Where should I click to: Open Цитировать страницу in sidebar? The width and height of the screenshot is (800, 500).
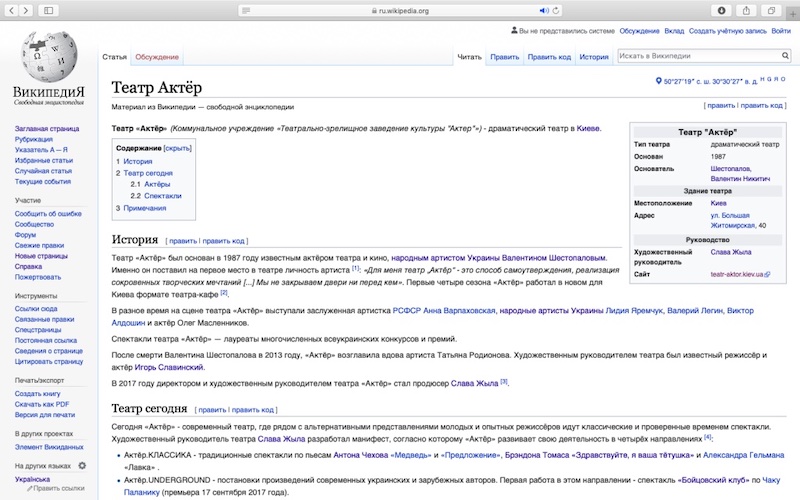pos(49,362)
